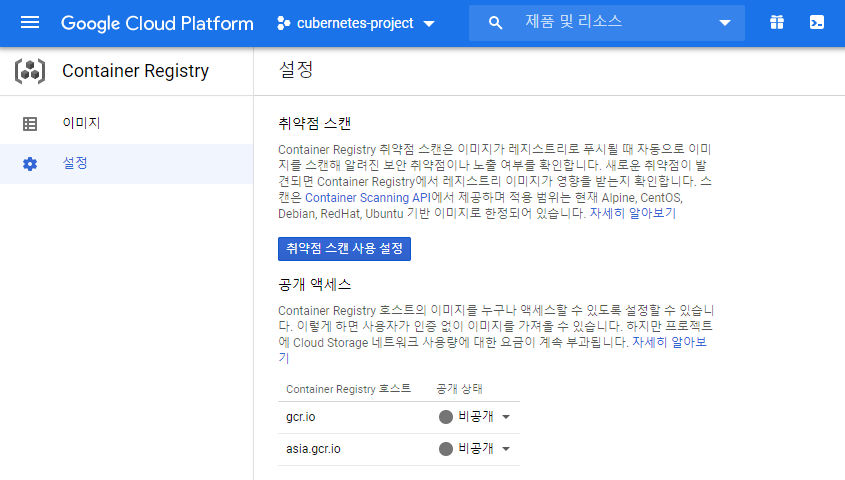Click the Google Cloud Platform logo

click(157, 23)
